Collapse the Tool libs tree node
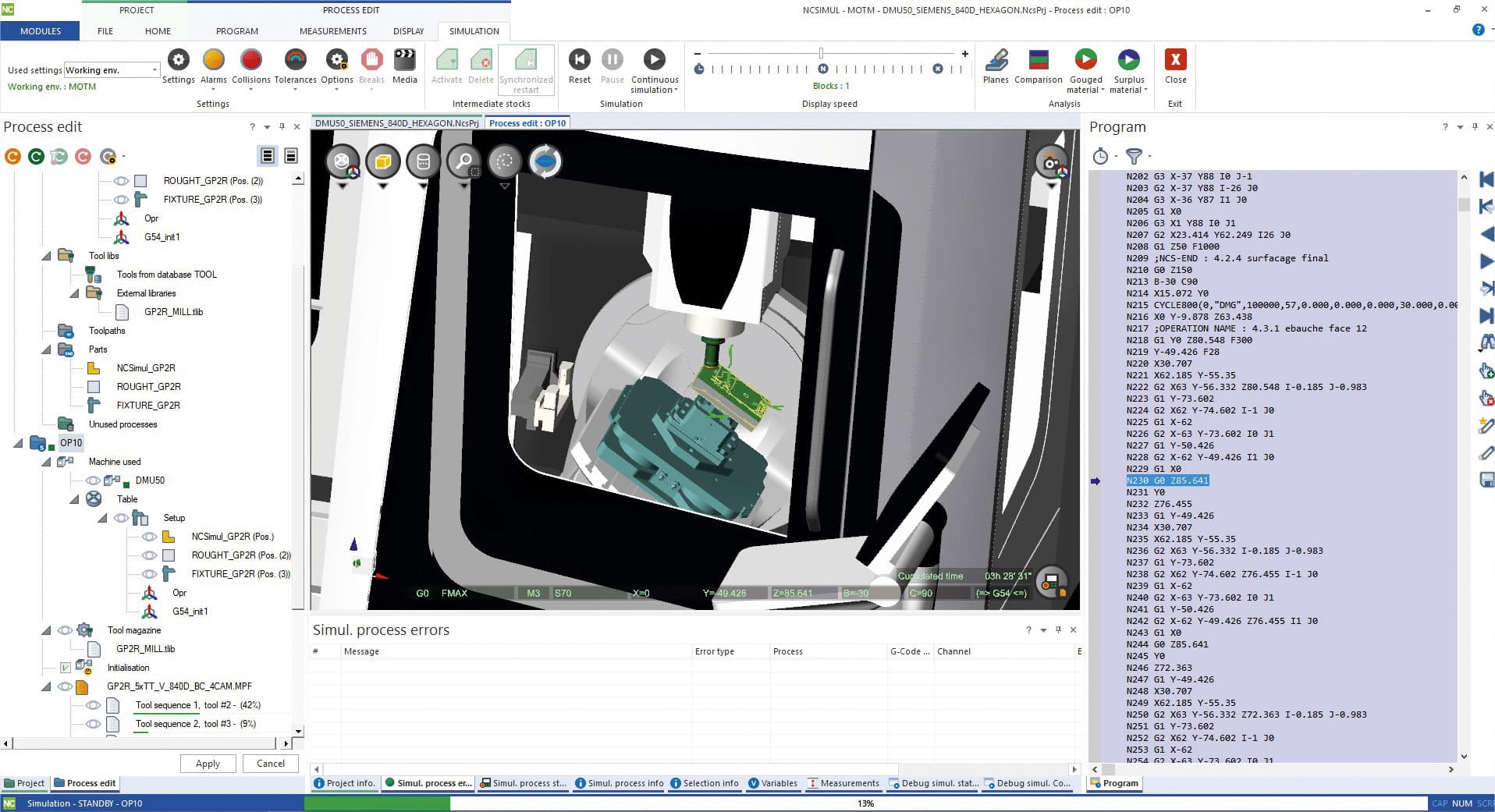 pos(46,256)
